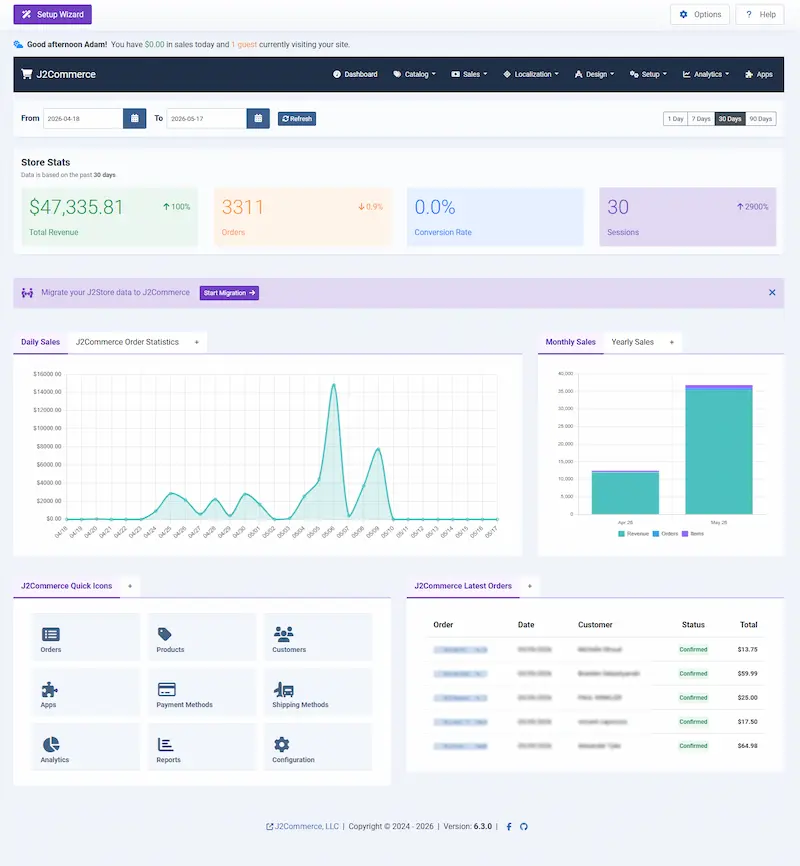This screenshot has height=866, width=800.
Task: Click the Apr 26 bar in Monthly Sales
Action: (625, 492)
